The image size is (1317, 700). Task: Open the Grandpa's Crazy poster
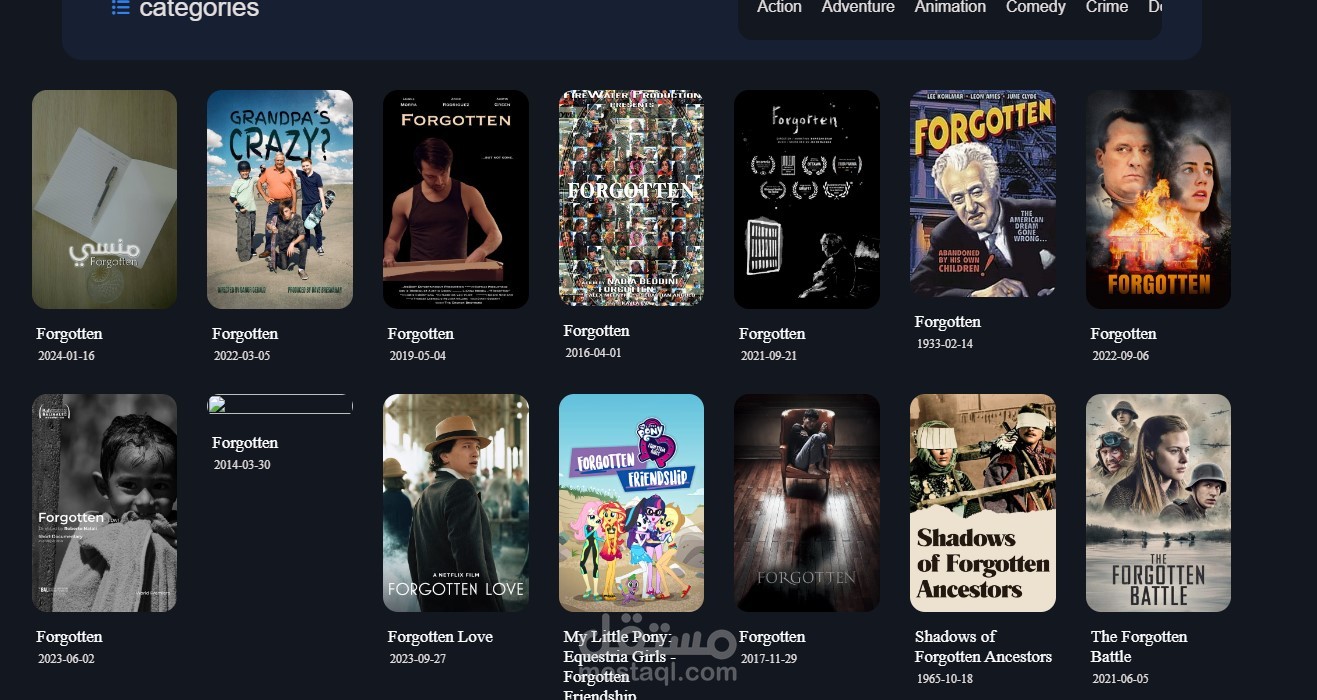[280, 199]
